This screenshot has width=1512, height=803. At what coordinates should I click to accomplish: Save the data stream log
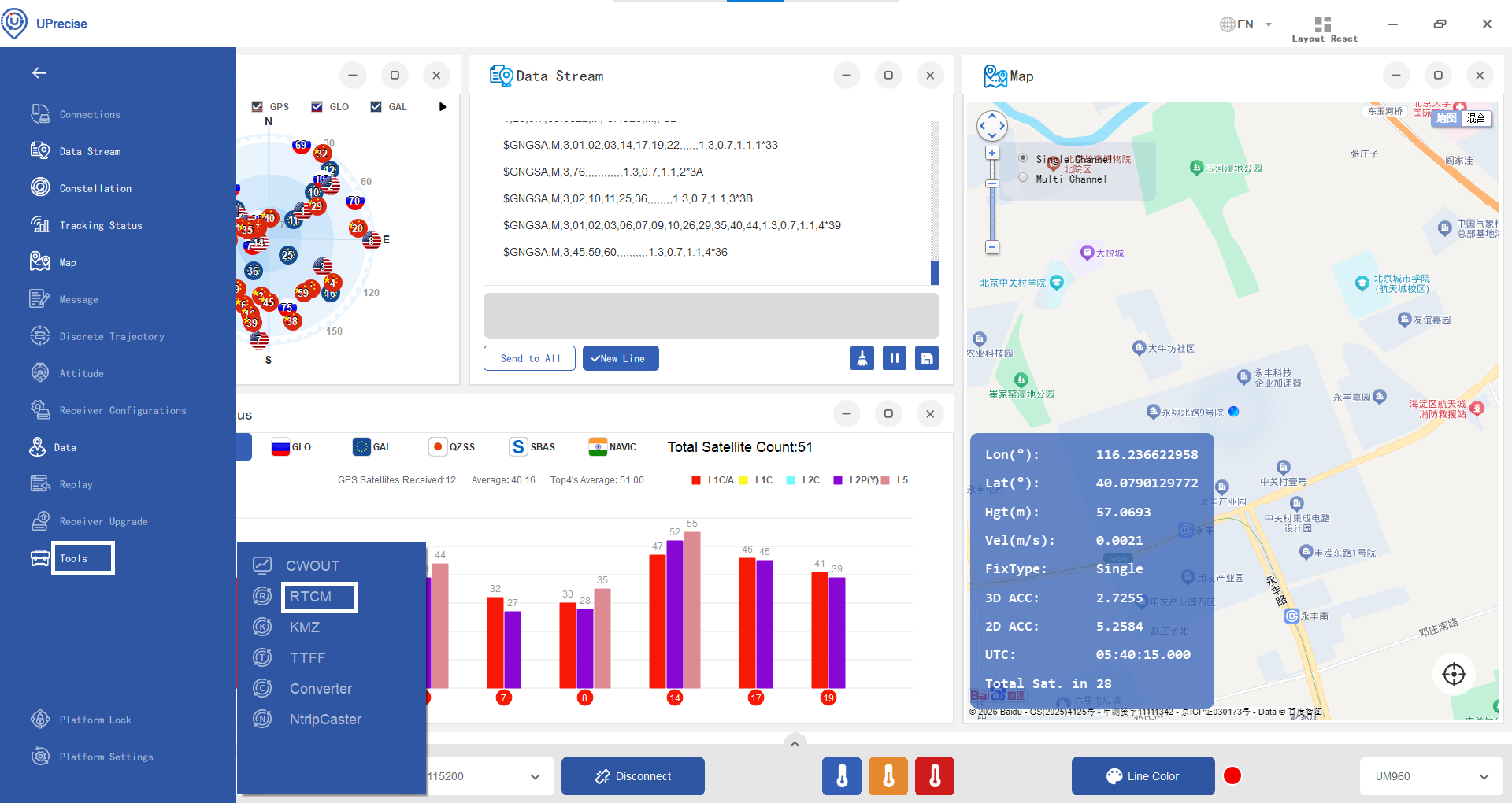coord(927,358)
